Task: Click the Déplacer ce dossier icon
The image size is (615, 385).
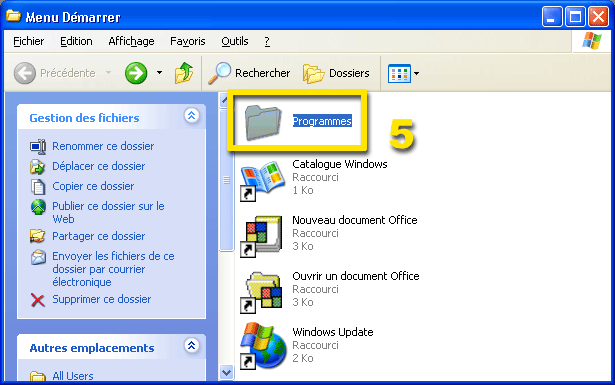Action: coord(38,167)
